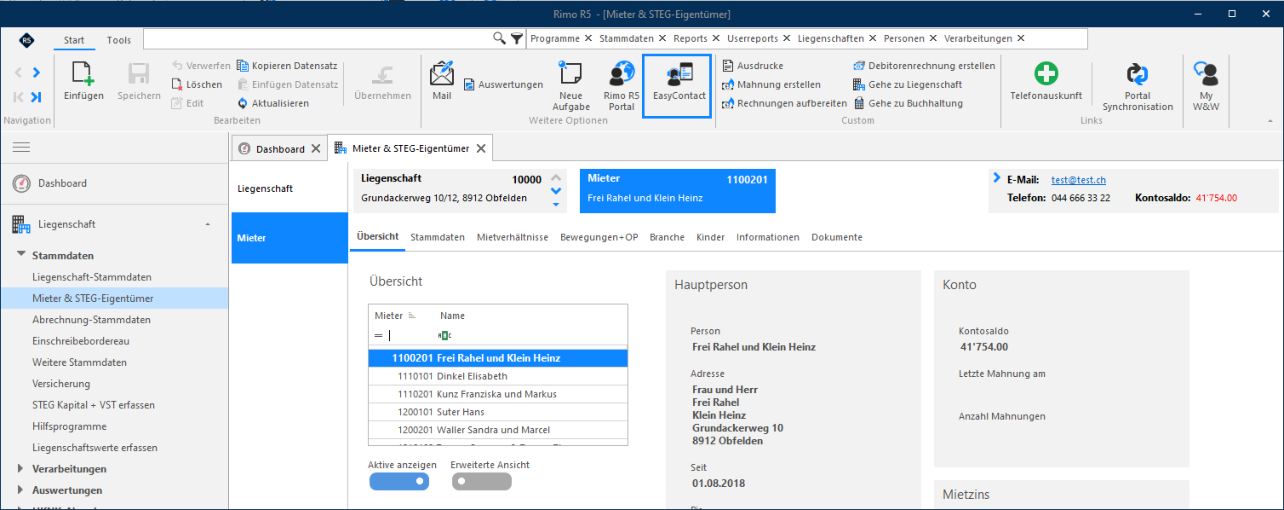Go to Gehe zu Buchhaltung

[x=908, y=103]
